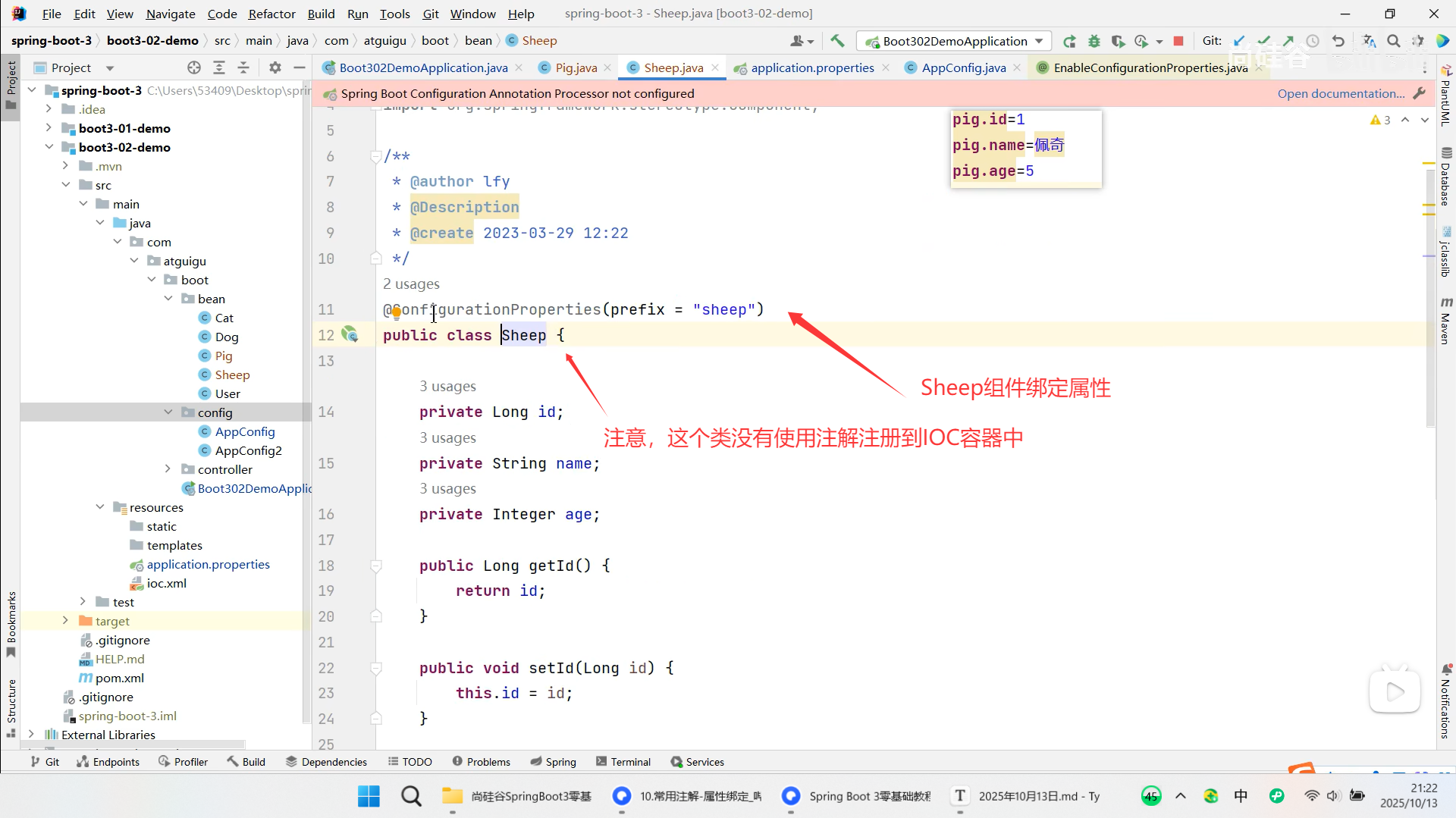
Task: Collapse the boot3-02-demo module
Action: 49,147
